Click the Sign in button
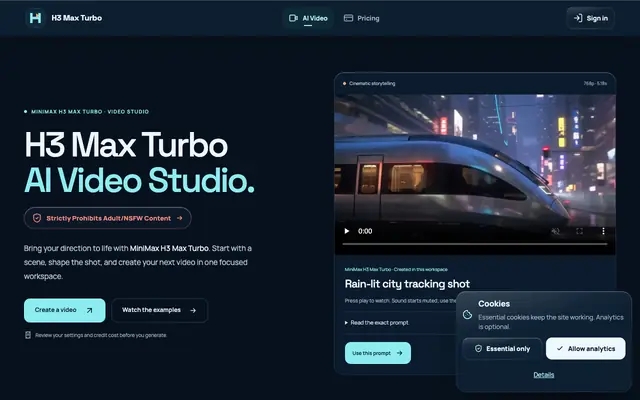Image resolution: width=640 pixels, height=400 pixels. click(x=591, y=18)
